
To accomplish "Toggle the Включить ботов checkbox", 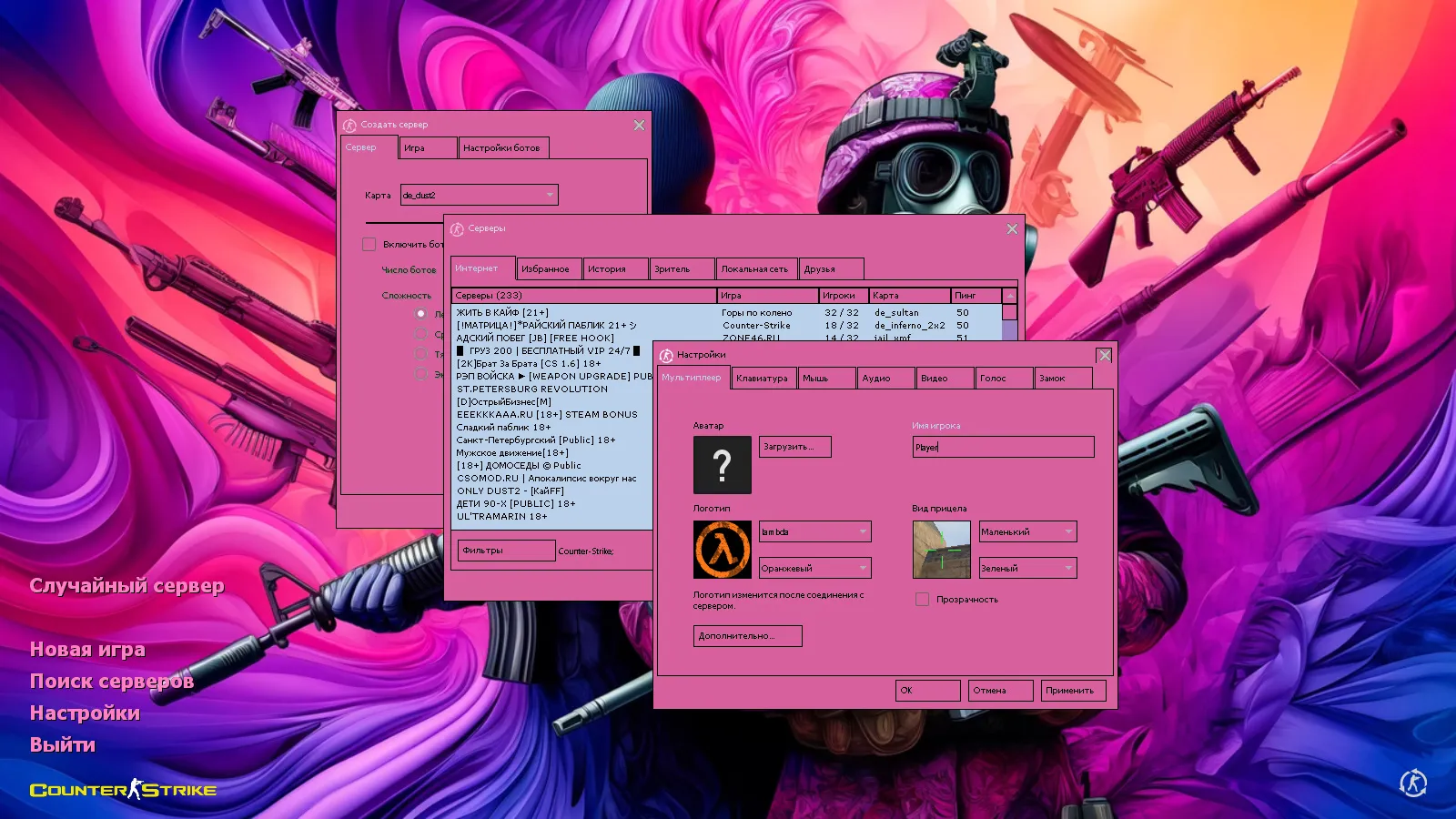I will (x=369, y=245).
